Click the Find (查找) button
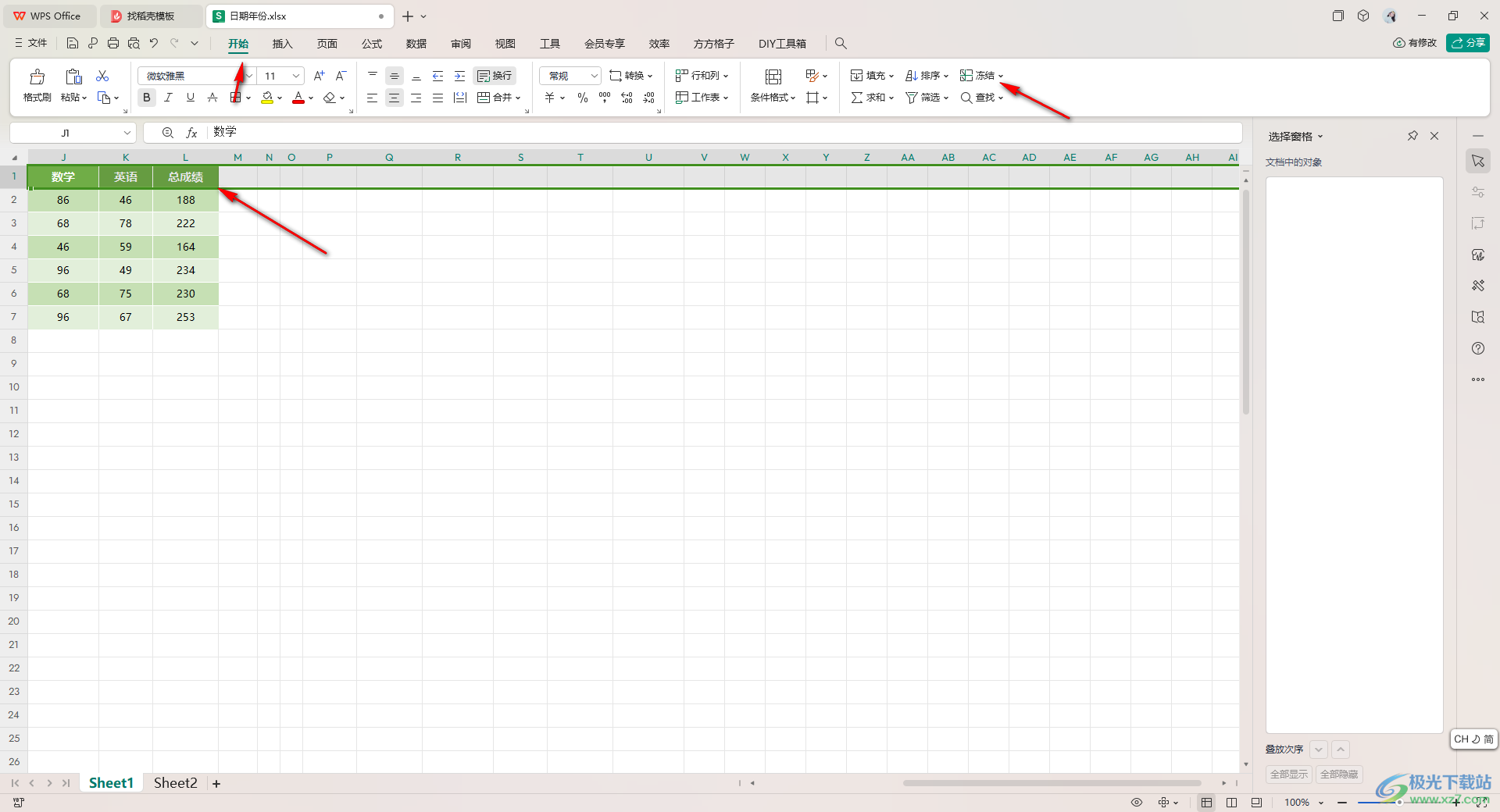The width and height of the screenshot is (1500, 812). point(981,98)
